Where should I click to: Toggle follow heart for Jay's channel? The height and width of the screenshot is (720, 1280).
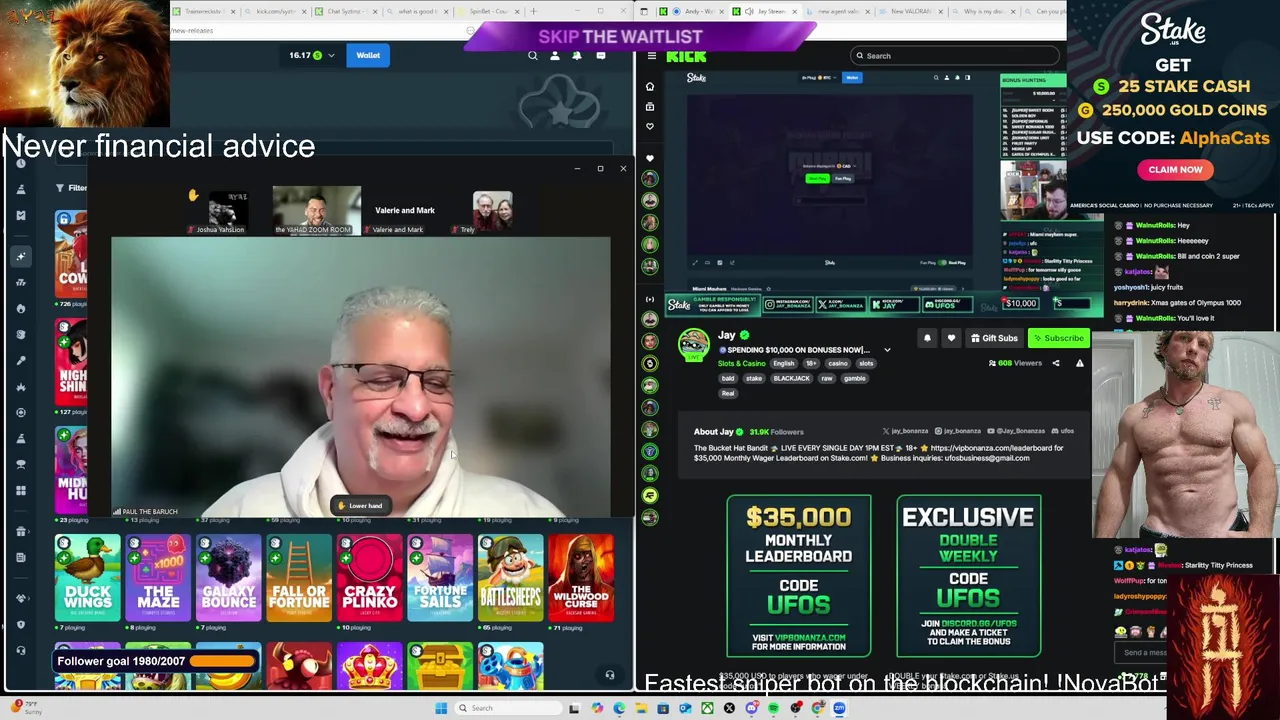[x=951, y=338]
